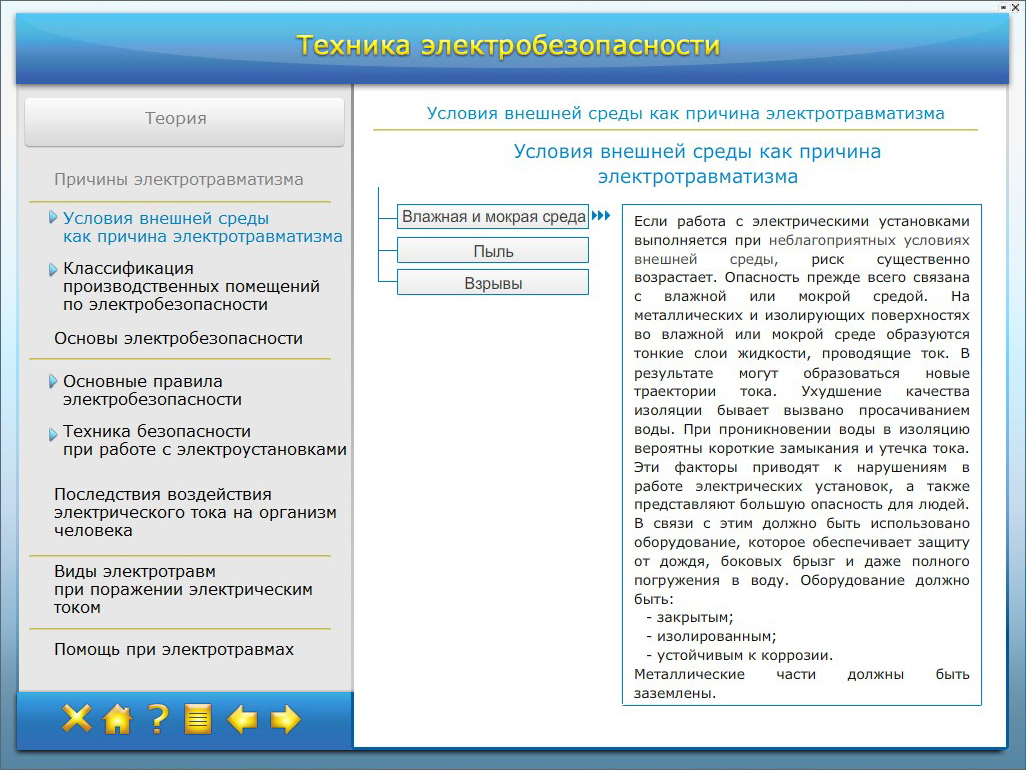Click the yellow X exit icon

(x=77, y=719)
